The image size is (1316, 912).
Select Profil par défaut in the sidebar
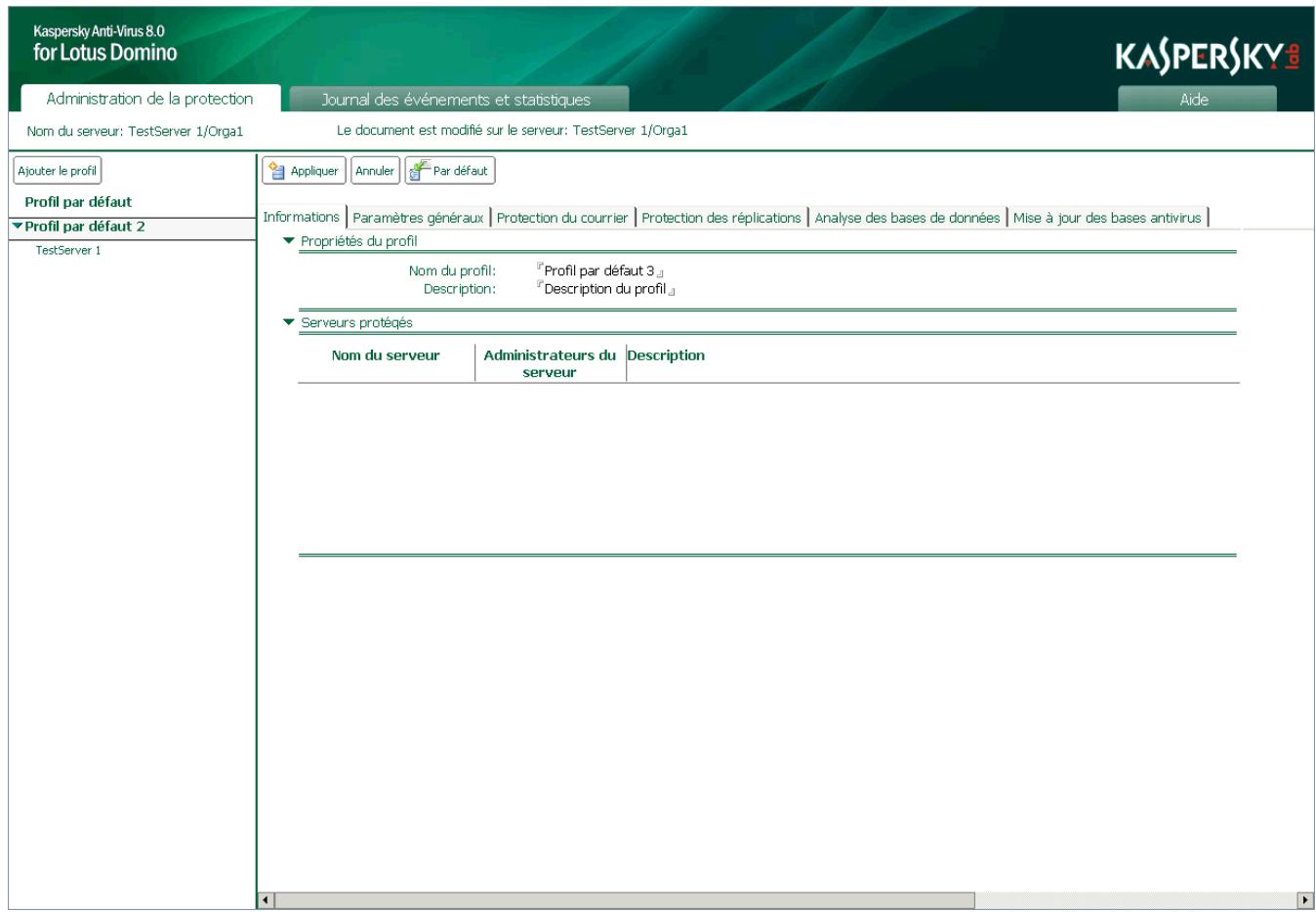click(78, 202)
